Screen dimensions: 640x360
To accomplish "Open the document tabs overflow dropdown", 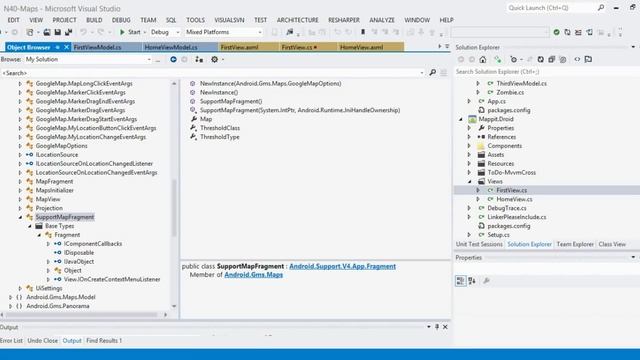I will tap(447, 47).
